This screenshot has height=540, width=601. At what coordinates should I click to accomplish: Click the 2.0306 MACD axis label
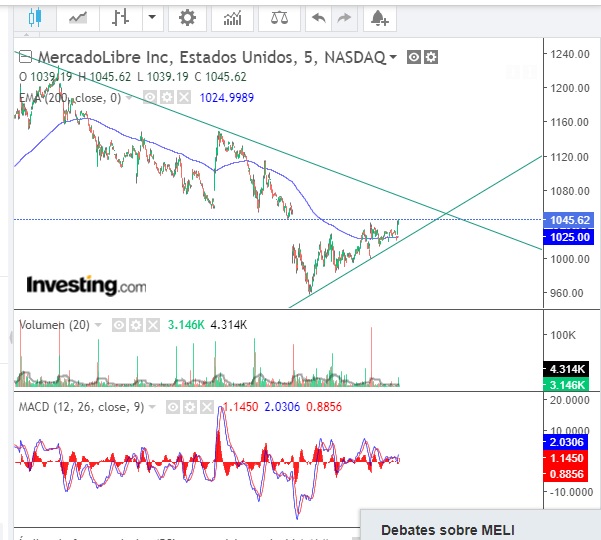pos(566,442)
